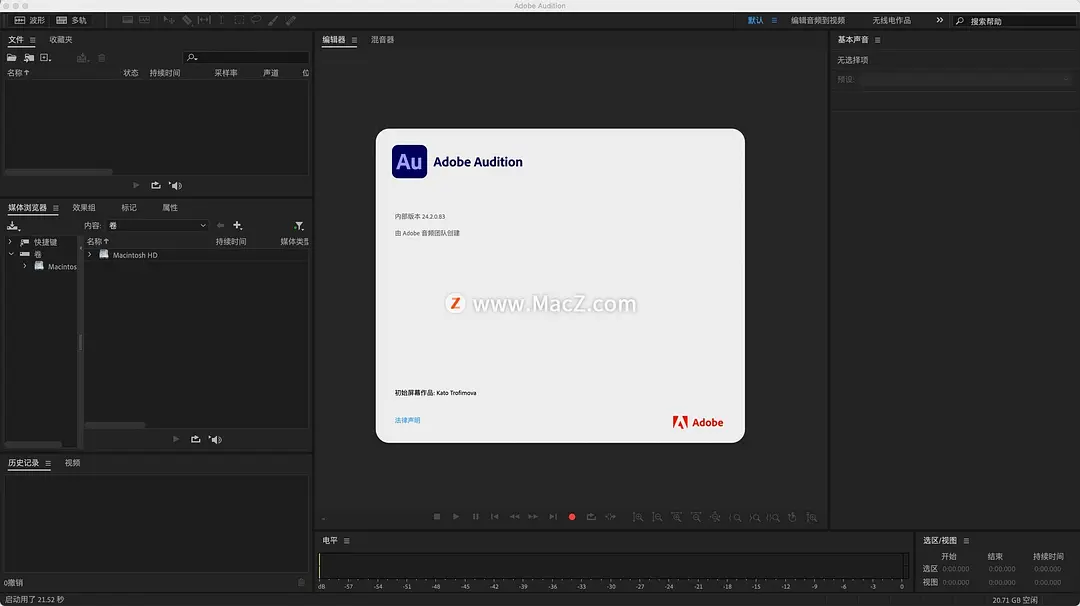Click the New File icon in Files panel

45,58
